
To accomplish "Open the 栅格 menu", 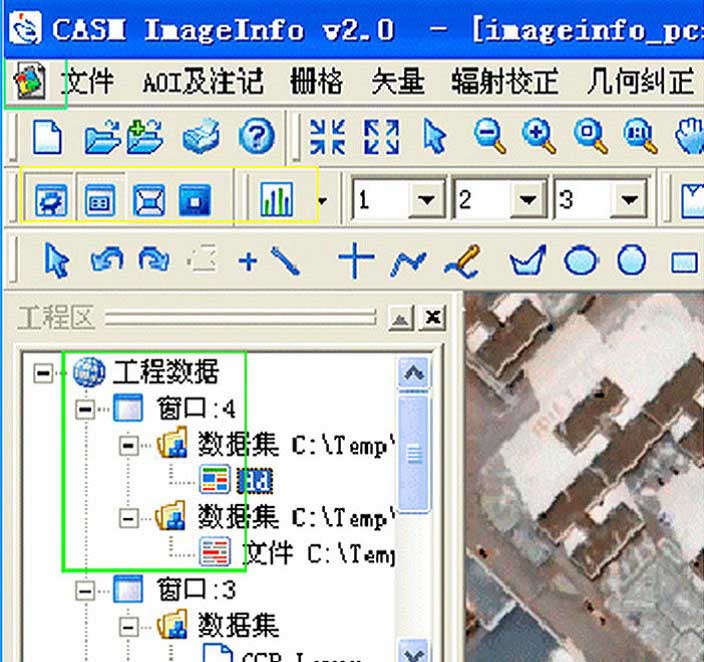I will (317, 82).
